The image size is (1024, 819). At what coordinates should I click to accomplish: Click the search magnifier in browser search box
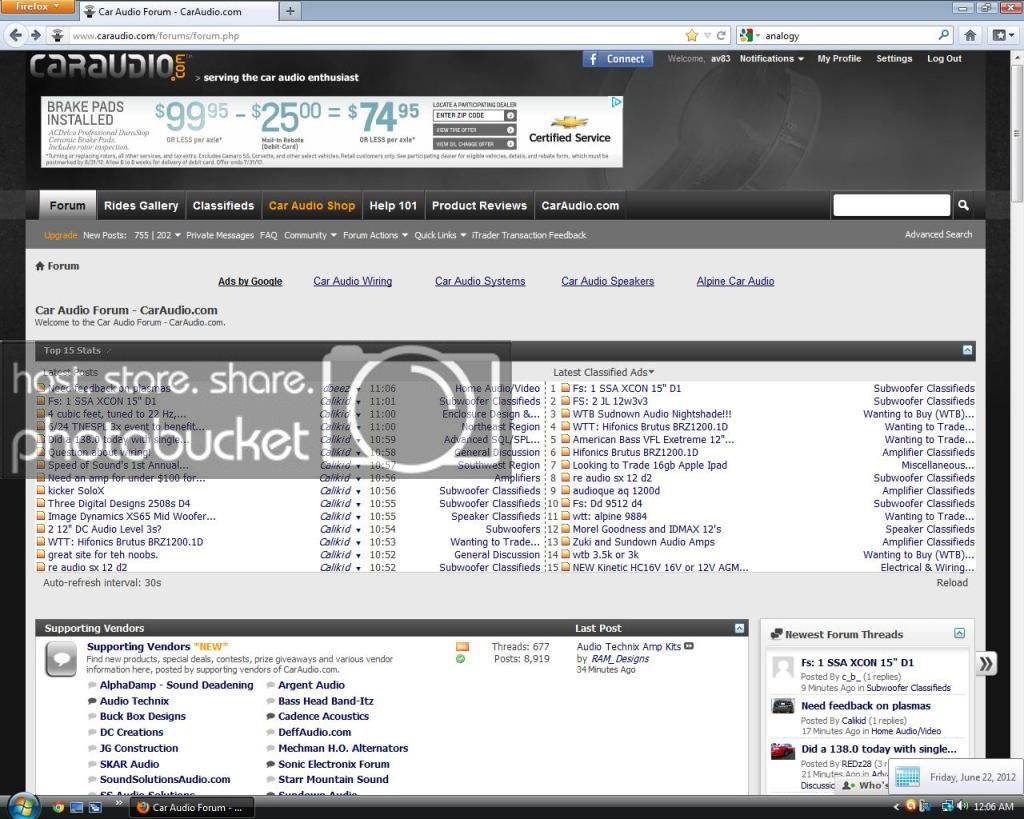[x=943, y=35]
